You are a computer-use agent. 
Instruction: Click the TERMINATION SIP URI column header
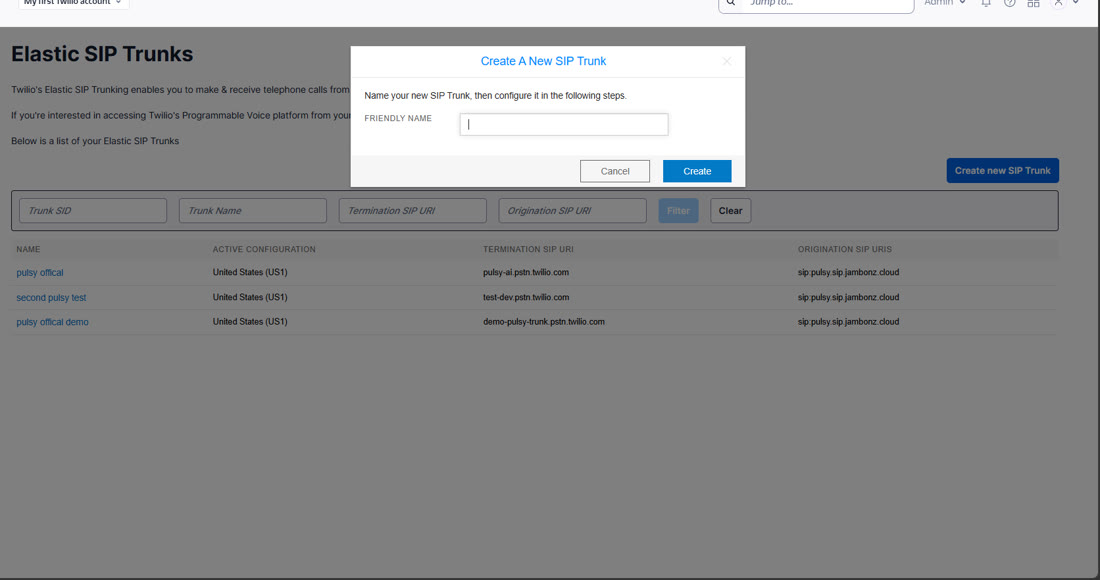(528, 249)
